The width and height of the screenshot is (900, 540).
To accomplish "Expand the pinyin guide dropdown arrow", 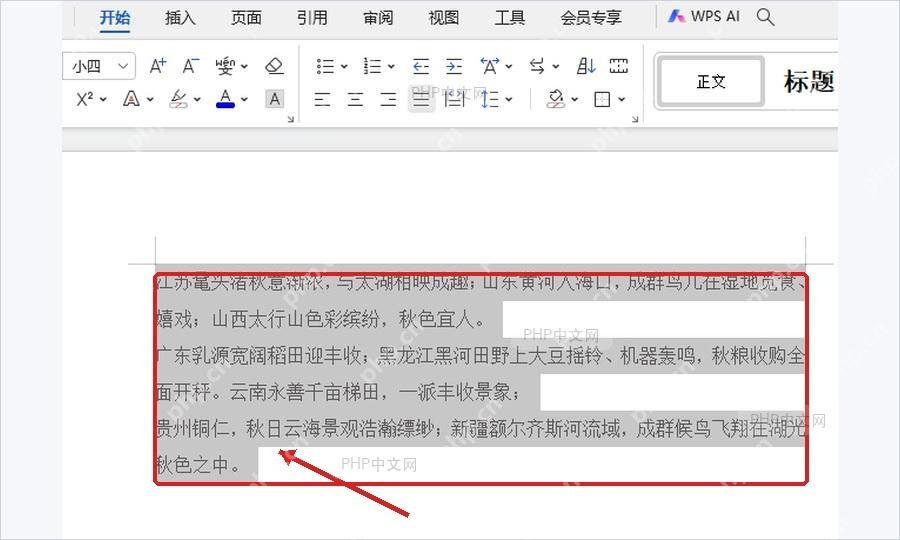I will [245, 67].
